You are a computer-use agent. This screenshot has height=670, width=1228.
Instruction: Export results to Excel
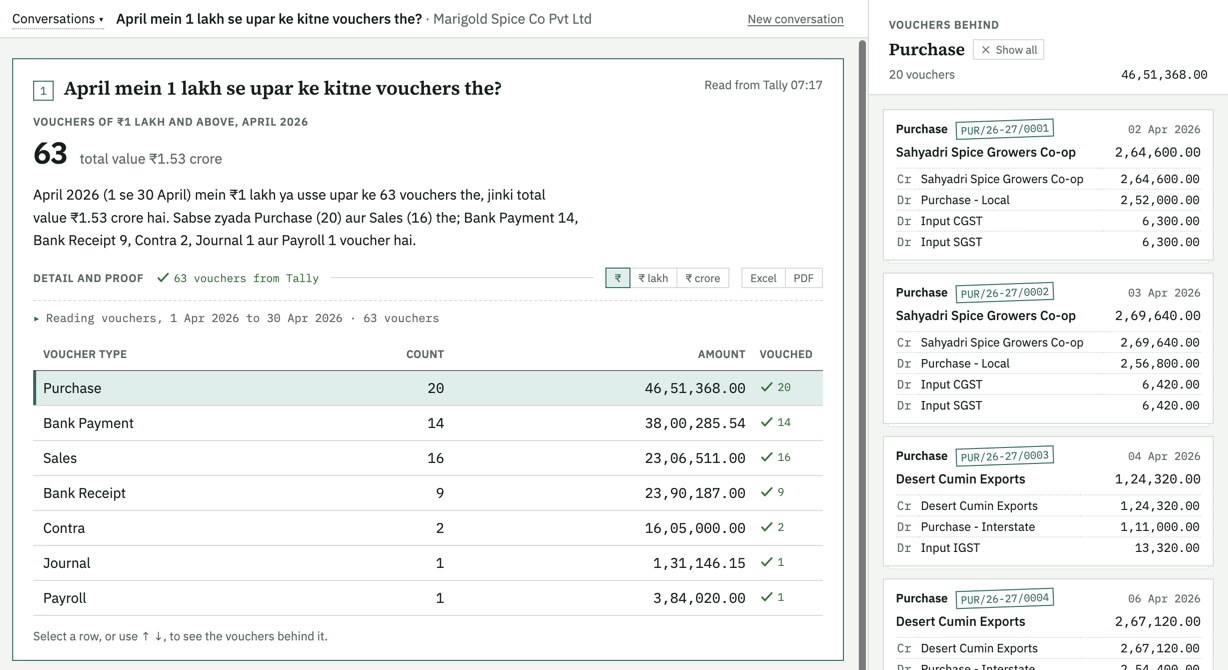click(x=763, y=278)
